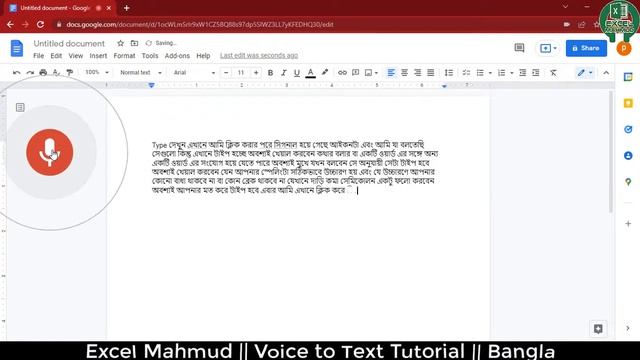The width and height of the screenshot is (640, 360).
Task: Open the Keep side panel
Action: (628, 103)
